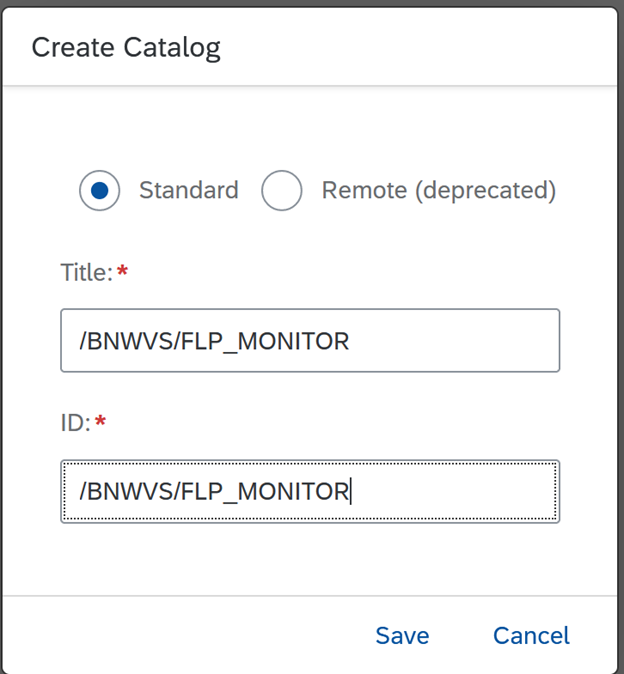
Task: Click blank header area right of 'Create Catalog'
Action: [420, 47]
